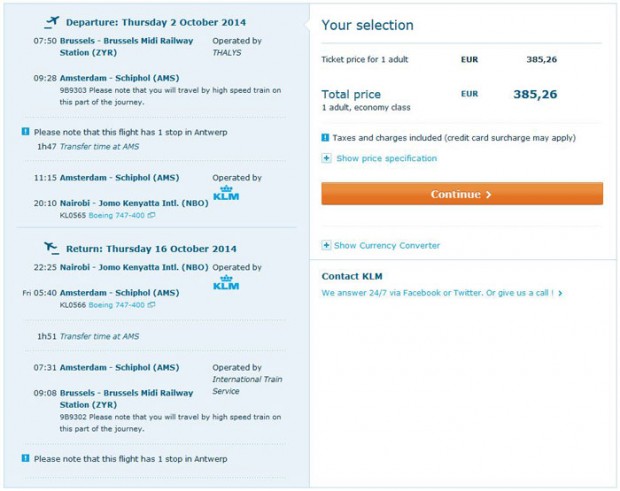
Task: Open the KL0565 Boeing 747-400 aircraft link
Action: 117,215
